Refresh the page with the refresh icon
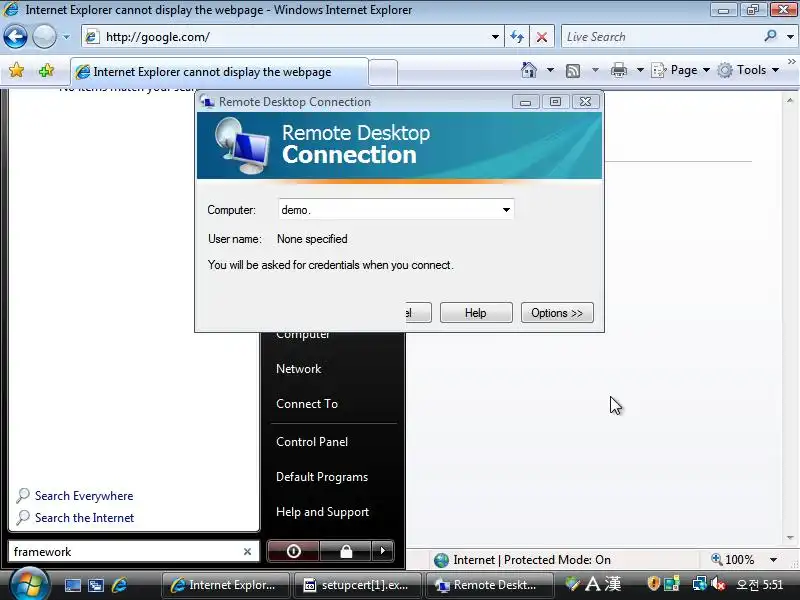This screenshot has width=800, height=600. pyautogui.click(x=517, y=37)
